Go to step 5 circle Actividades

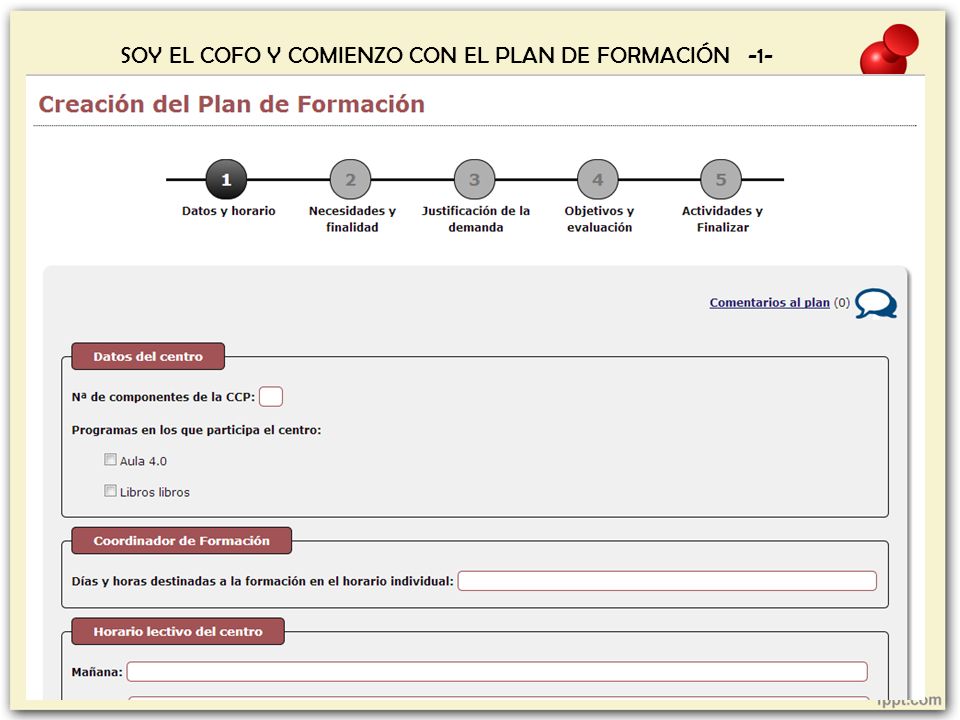(721, 179)
